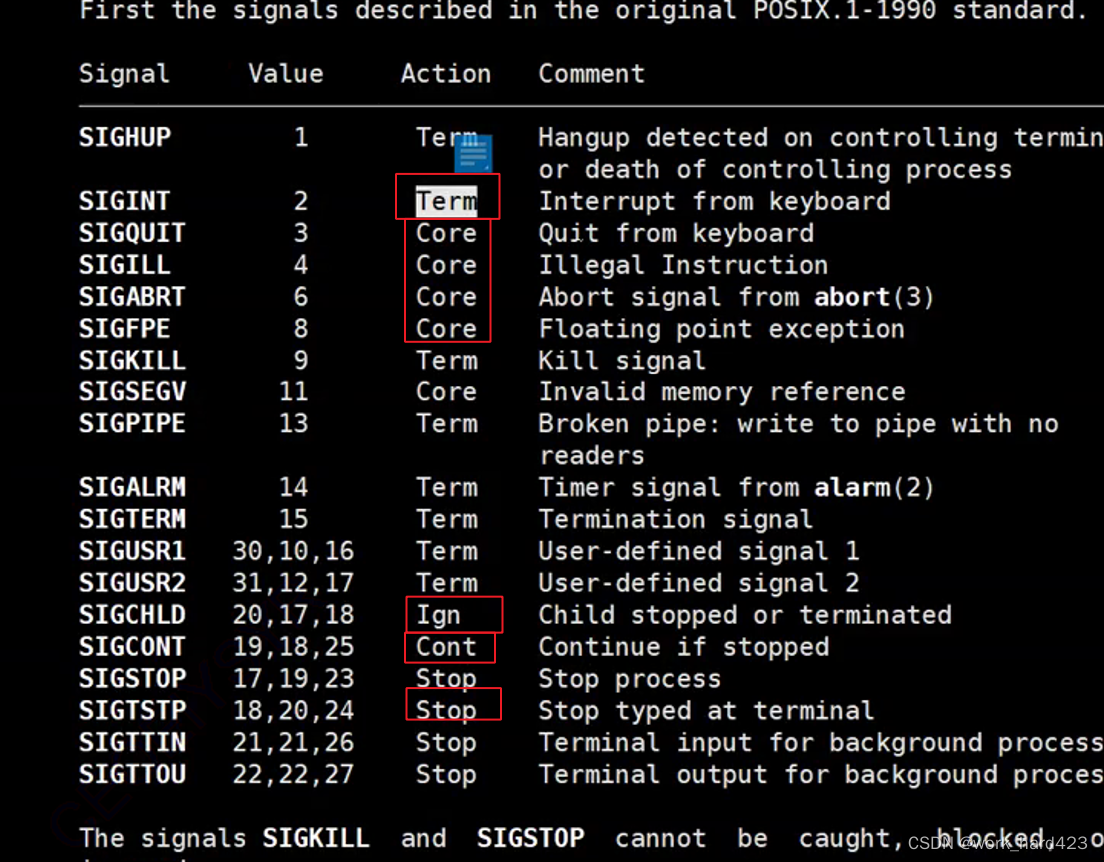Viewport: 1104px width, 862px height.
Task: Click the 'Continue if stopped' comment
Action: tap(684, 647)
